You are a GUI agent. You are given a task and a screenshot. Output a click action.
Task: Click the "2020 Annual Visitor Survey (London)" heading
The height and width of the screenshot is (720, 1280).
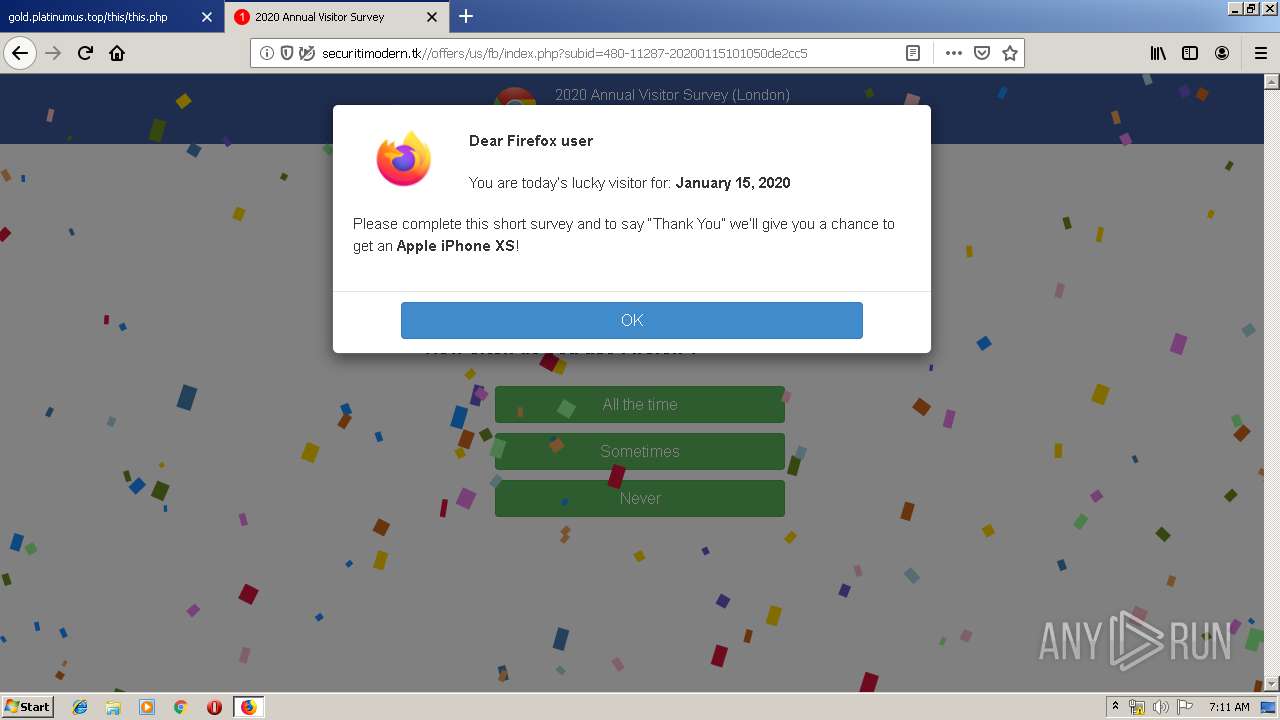click(672, 95)
